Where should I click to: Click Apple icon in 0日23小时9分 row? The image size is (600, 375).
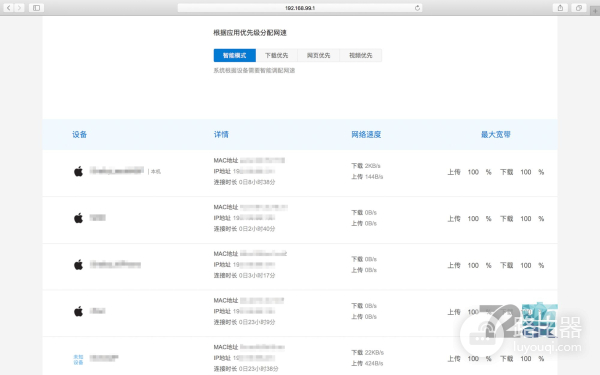click(78, 311)
